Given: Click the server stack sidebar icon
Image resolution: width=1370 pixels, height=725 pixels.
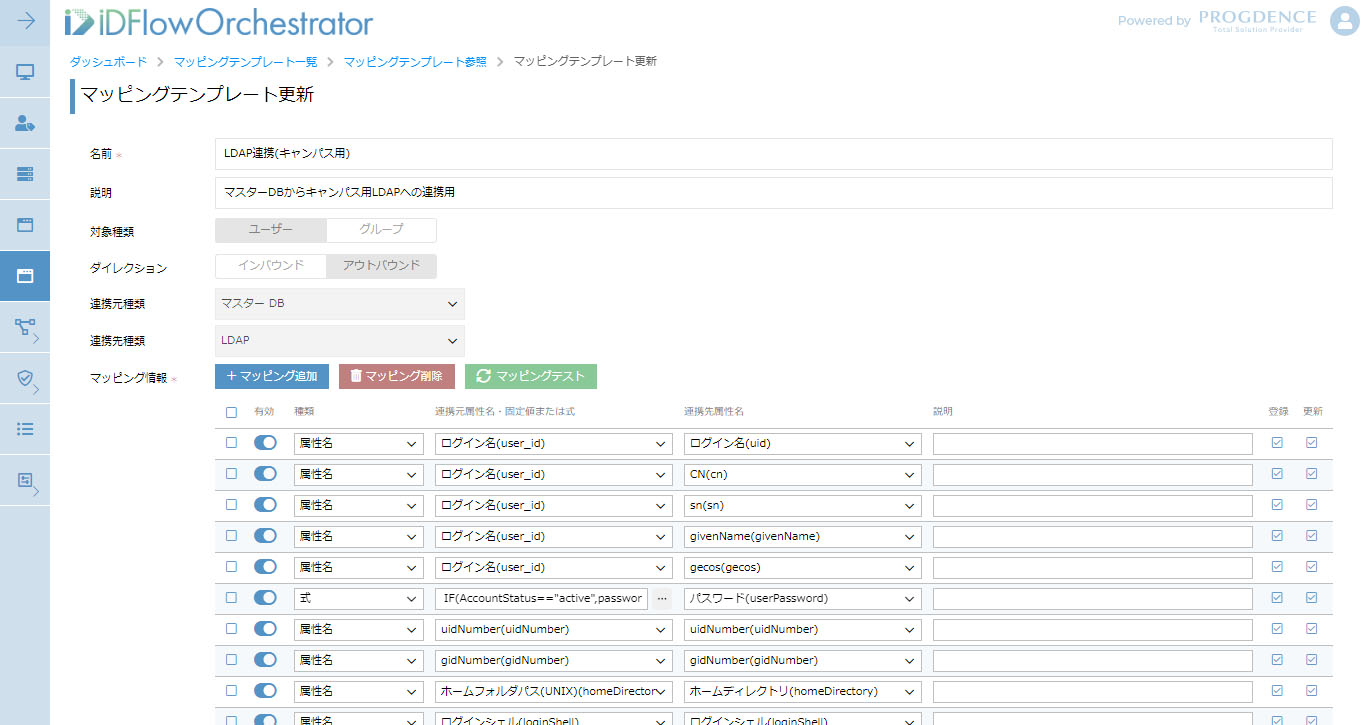Looking at the screenshot, I should (x=25, y=174).
